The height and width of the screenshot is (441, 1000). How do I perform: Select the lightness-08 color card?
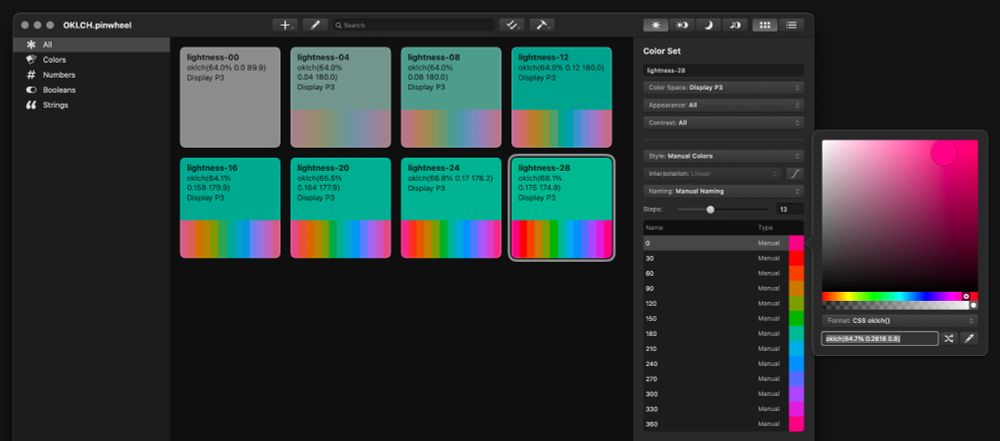click(x=451, y=97)
